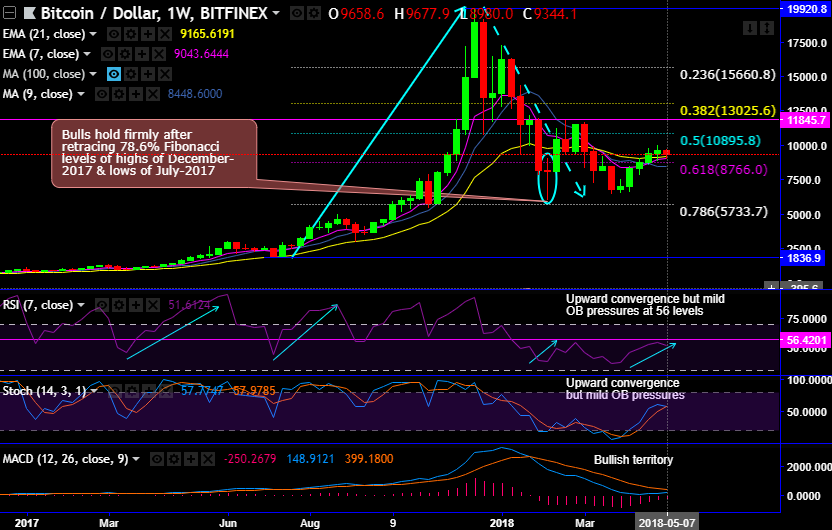Collapse the legend with the minus box
Image resolution: width=832 pixels, height=530 pixels.
pos(9,13)
